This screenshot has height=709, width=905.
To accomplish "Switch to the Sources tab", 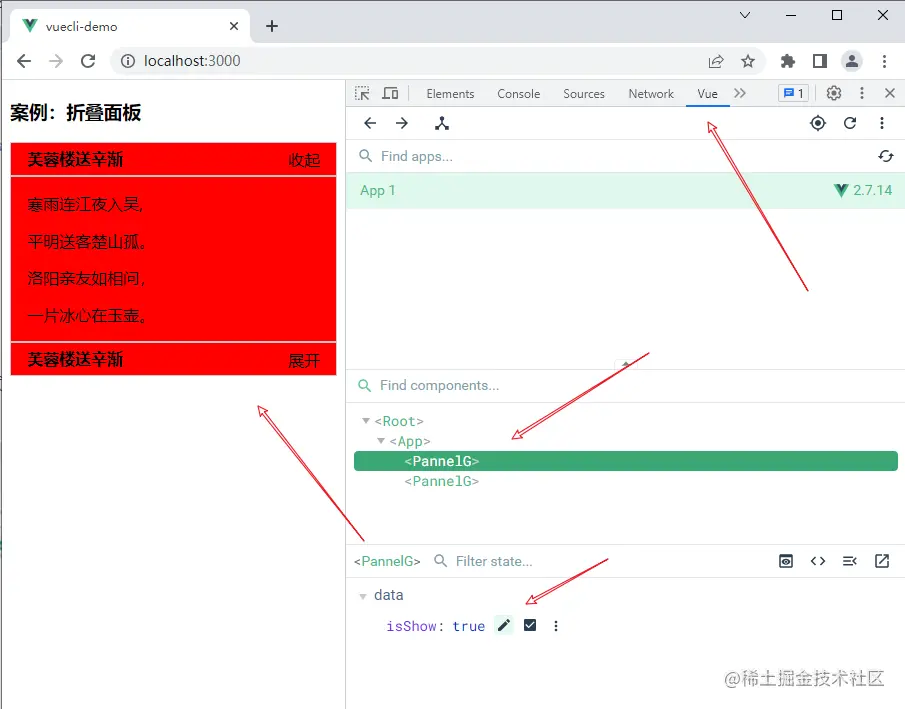I will point(584,94).
